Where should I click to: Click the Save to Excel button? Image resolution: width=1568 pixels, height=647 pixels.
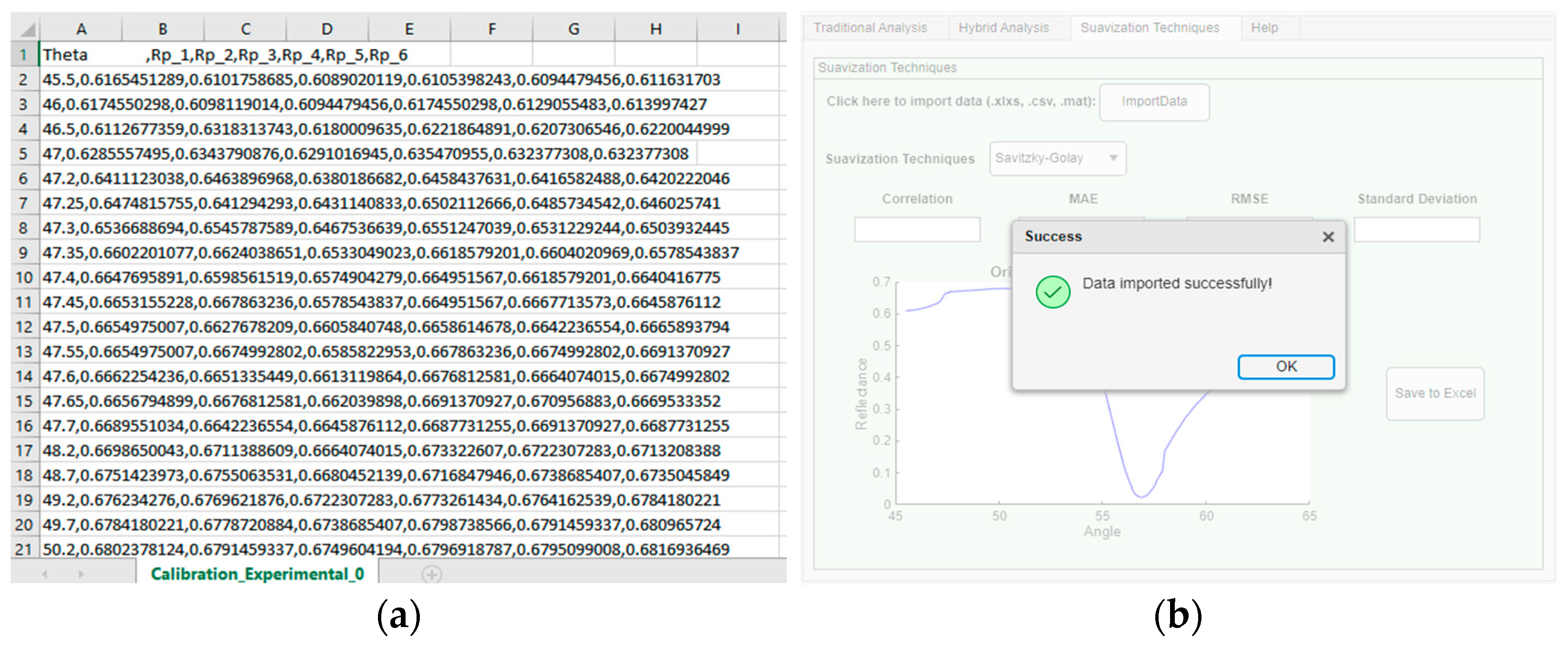(x=1434, y=393)
